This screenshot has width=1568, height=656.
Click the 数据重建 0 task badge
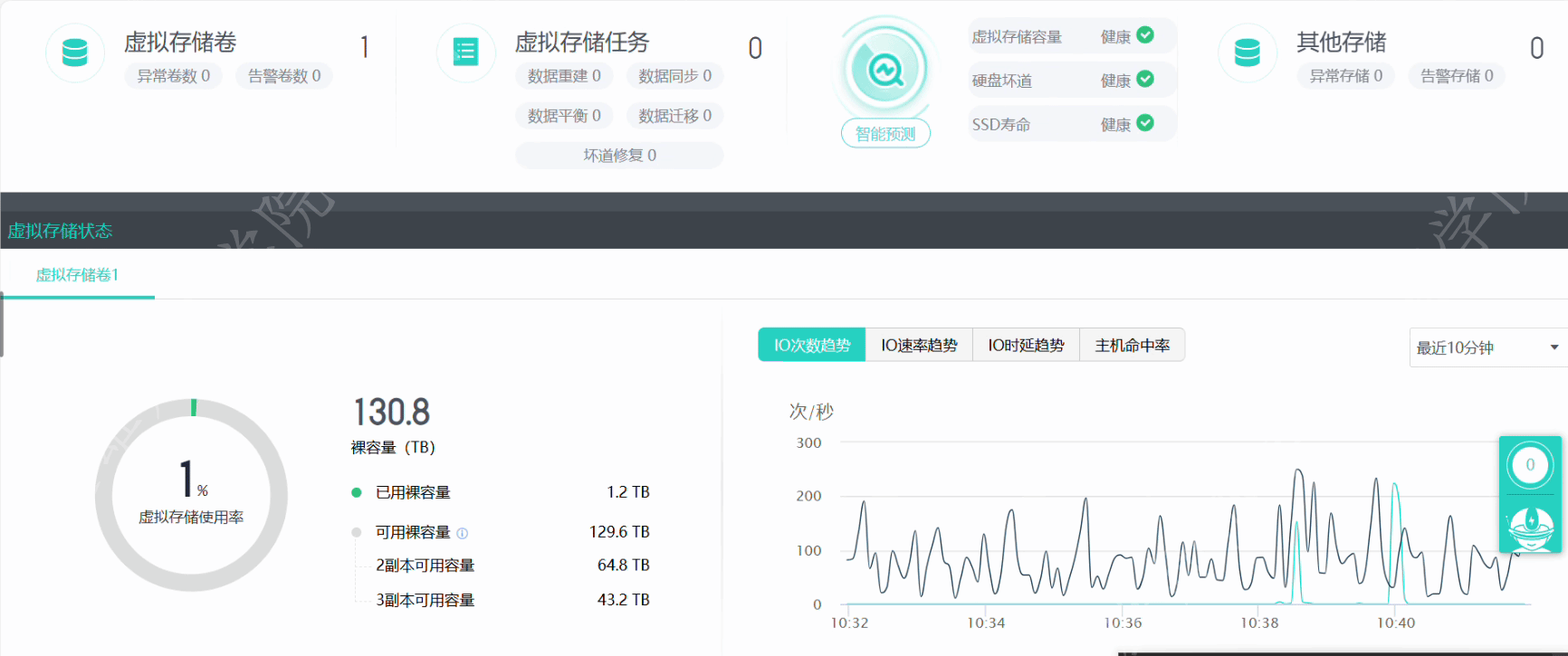tap(564, 76)
